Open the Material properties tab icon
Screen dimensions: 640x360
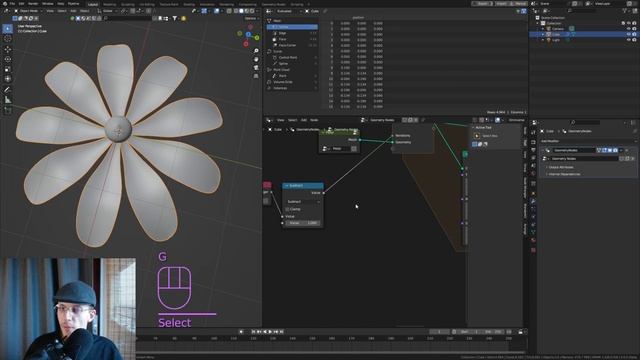(x=533, y=240)
